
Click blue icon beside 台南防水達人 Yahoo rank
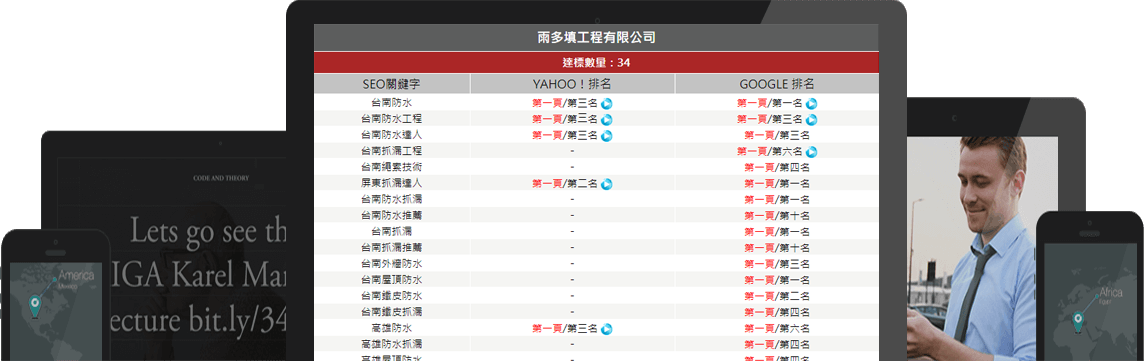[x=606, y=136]
